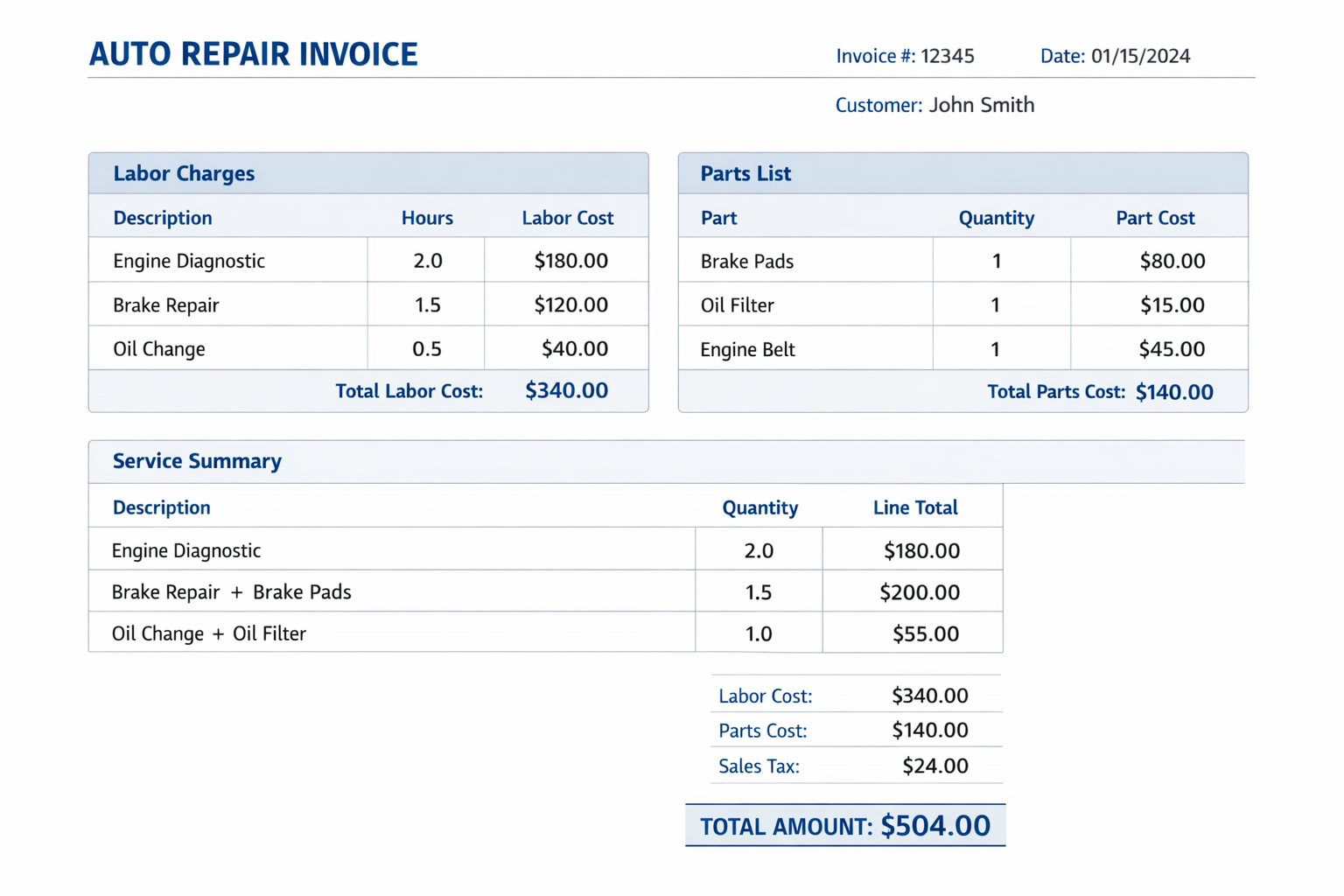
Task: Select customer name John Smith
Action: [x=981, y=105]
